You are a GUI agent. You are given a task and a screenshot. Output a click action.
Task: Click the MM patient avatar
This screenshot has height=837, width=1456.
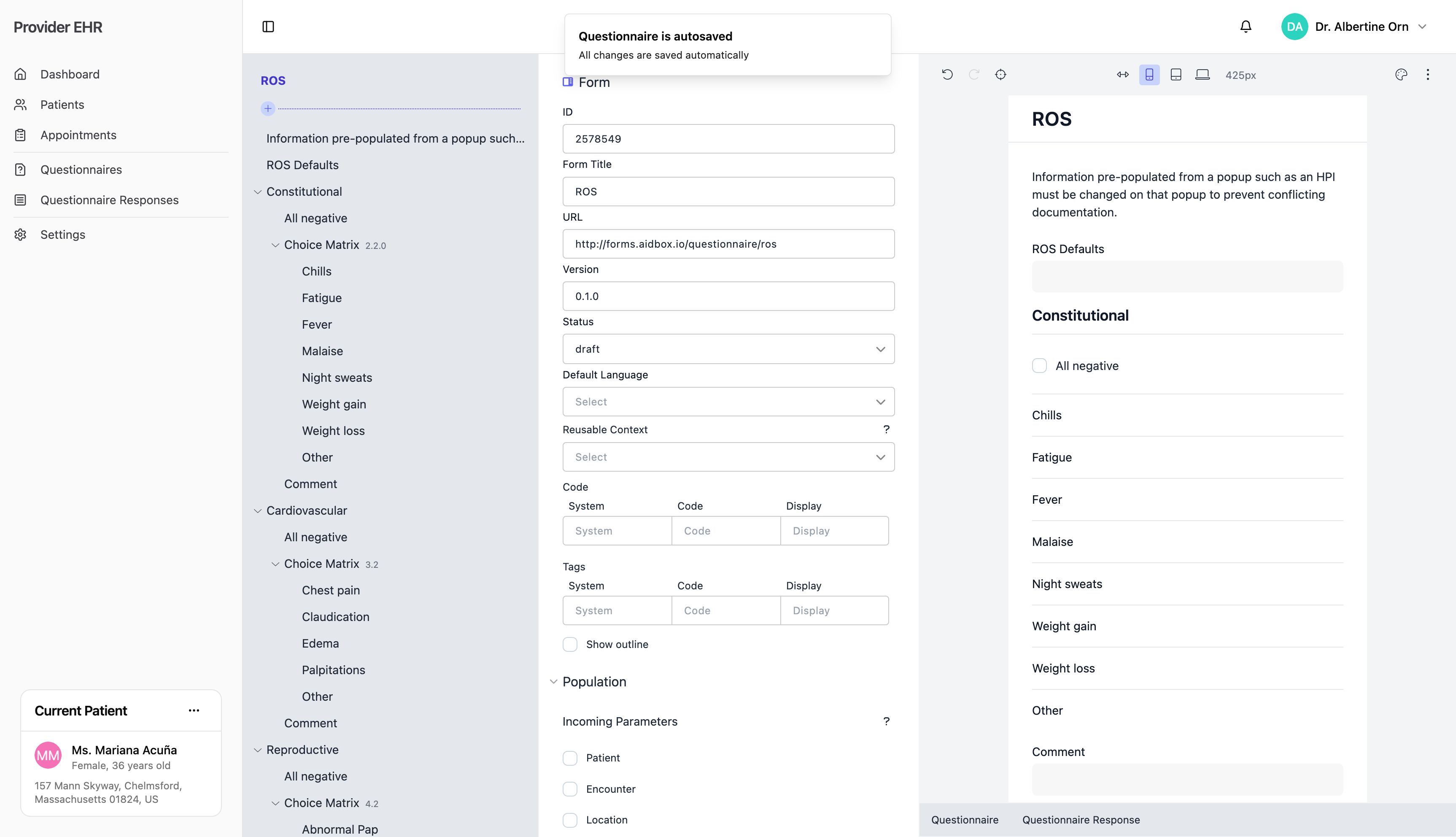48,756
